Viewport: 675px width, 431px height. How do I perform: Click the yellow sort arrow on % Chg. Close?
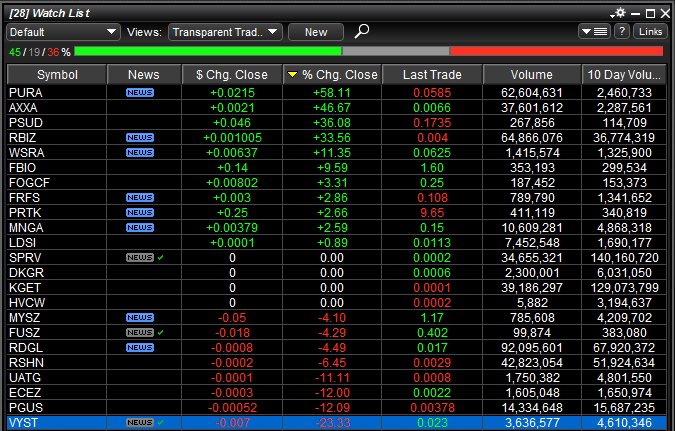coord(292,75)
